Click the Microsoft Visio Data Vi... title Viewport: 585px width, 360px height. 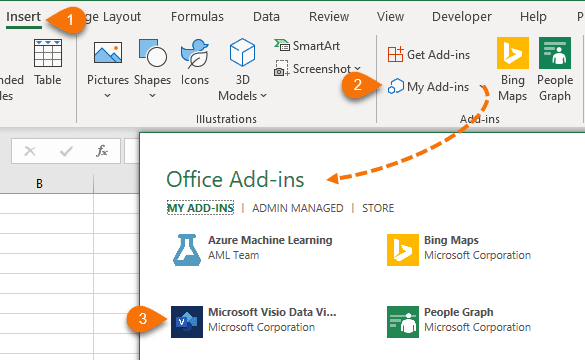[272, 312]
